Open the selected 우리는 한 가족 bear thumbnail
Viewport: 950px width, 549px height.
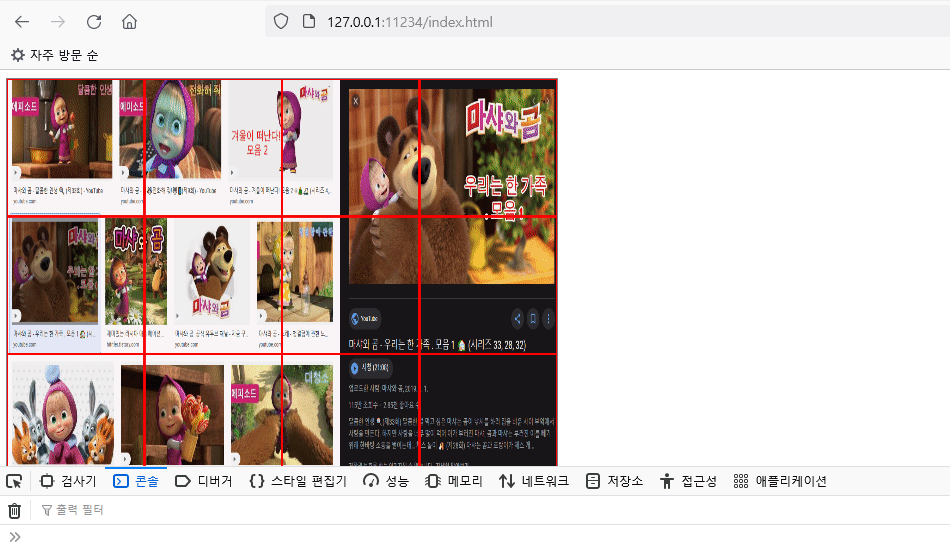tap(55, 271)
